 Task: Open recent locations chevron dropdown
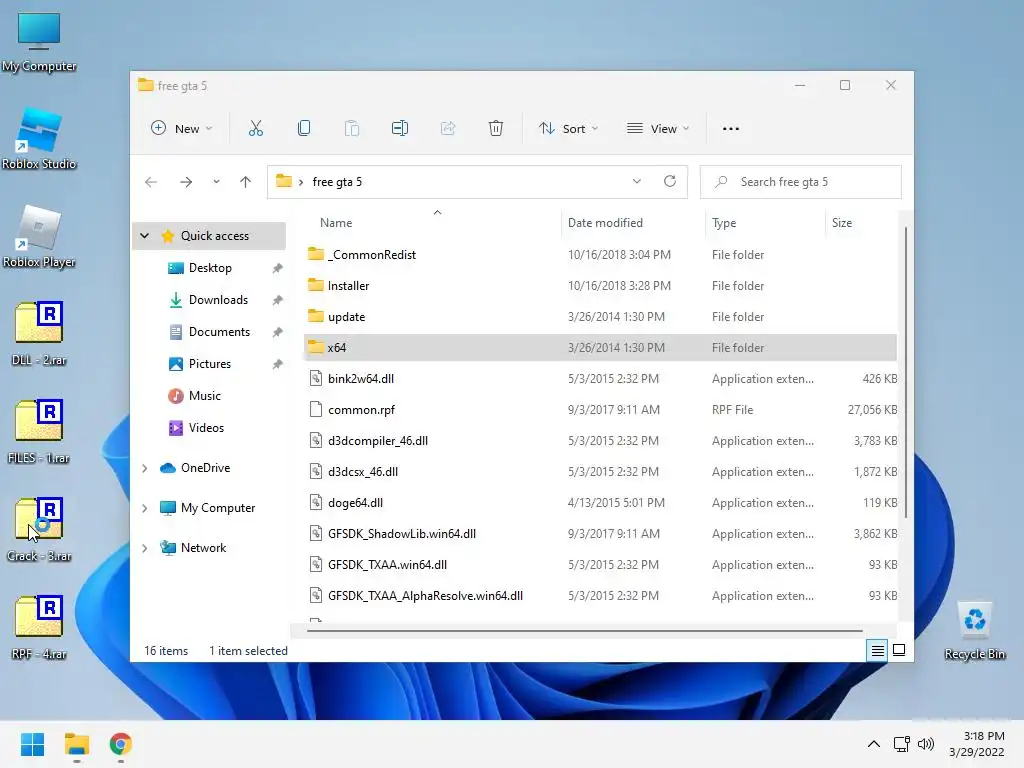pos(216,182)
